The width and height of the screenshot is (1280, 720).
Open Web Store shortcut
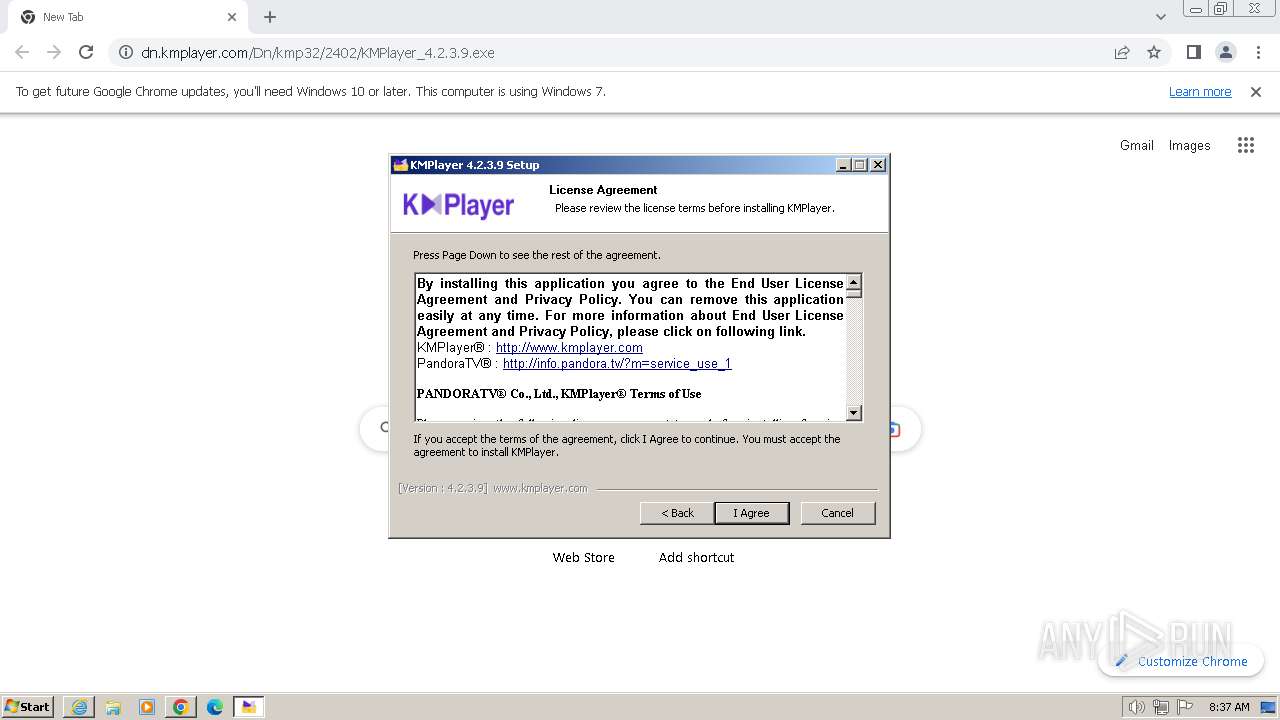[583, 557]
